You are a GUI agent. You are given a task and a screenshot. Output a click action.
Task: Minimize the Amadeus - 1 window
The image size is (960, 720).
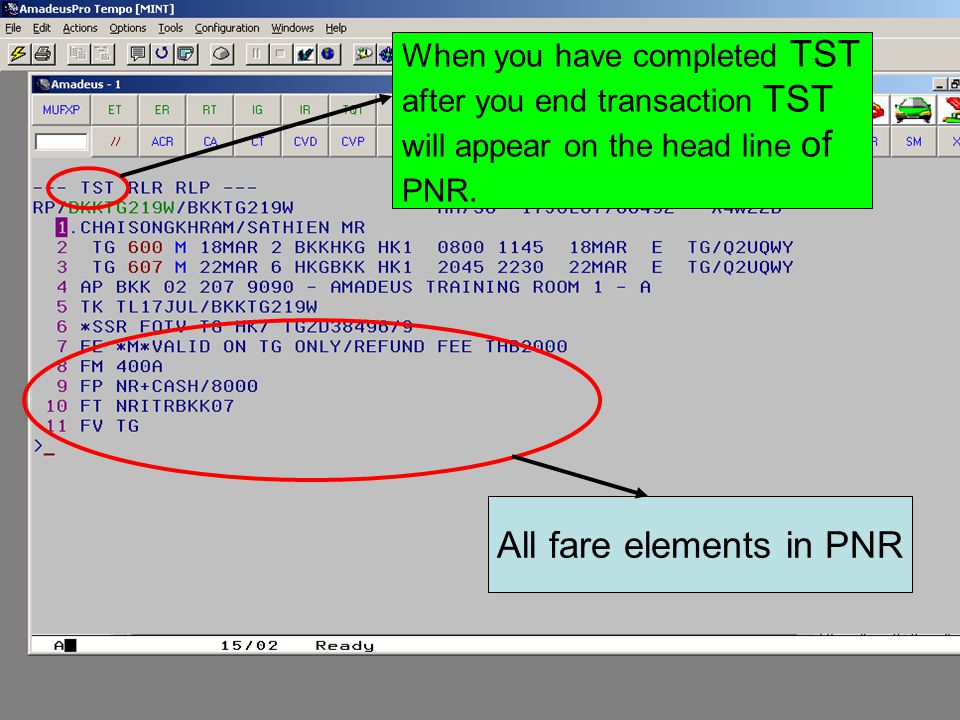(x=940, y=84)
